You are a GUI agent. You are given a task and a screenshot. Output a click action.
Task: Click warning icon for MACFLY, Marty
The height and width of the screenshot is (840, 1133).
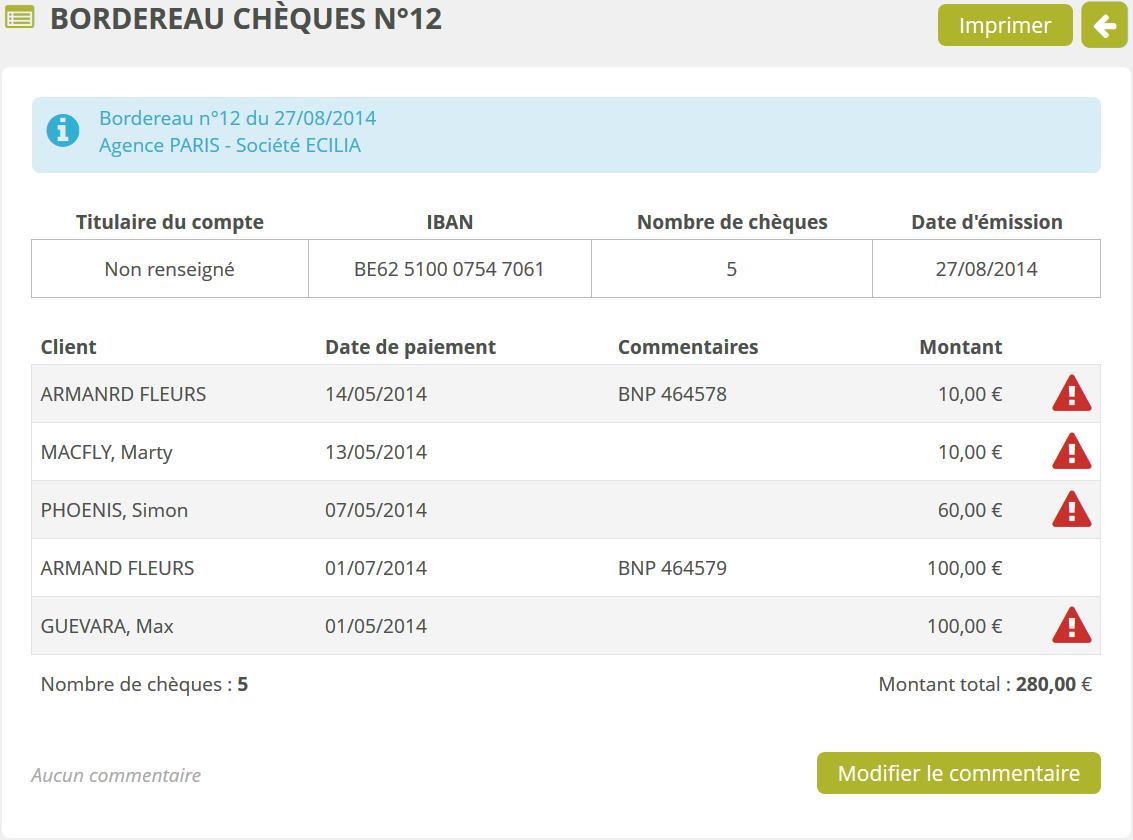pyautogui.click(x=1071, y=452)
